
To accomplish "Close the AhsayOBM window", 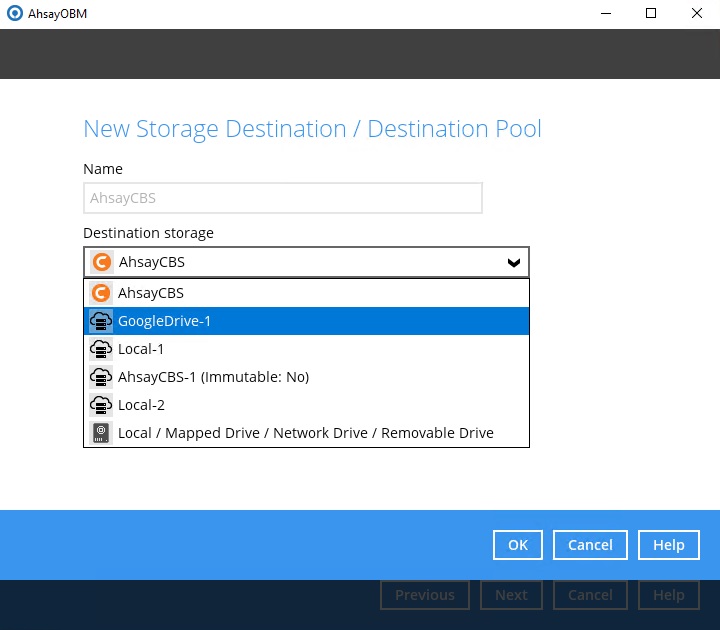I will click(697, 13).
